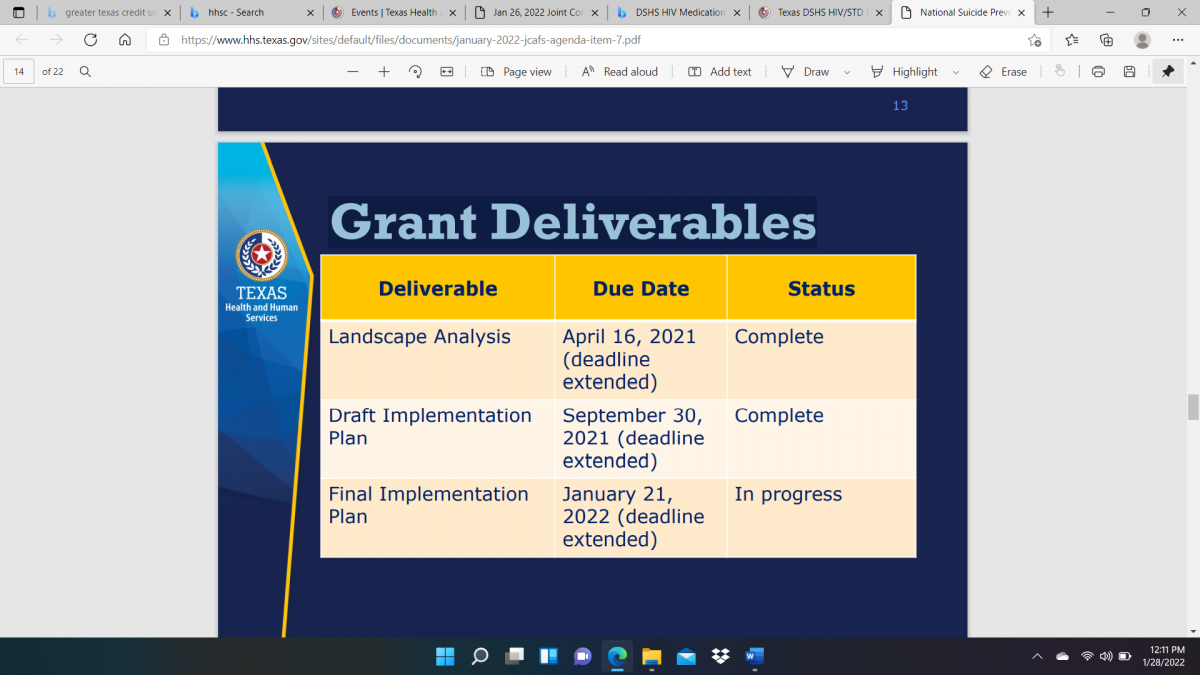The height and width of the screenshot is (675, 1200).
Task: Click the Read aloud button
Action: [620, 72]
